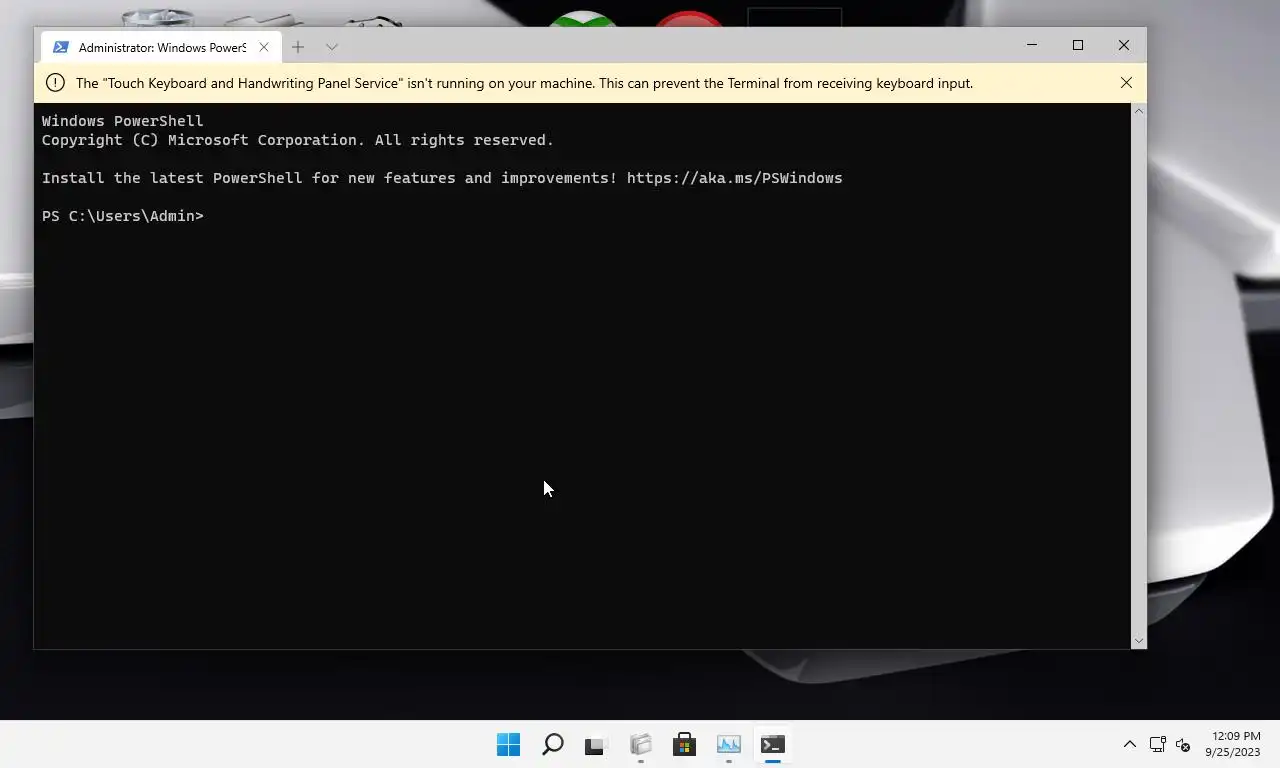Minimize the Terminal window

1032,45
